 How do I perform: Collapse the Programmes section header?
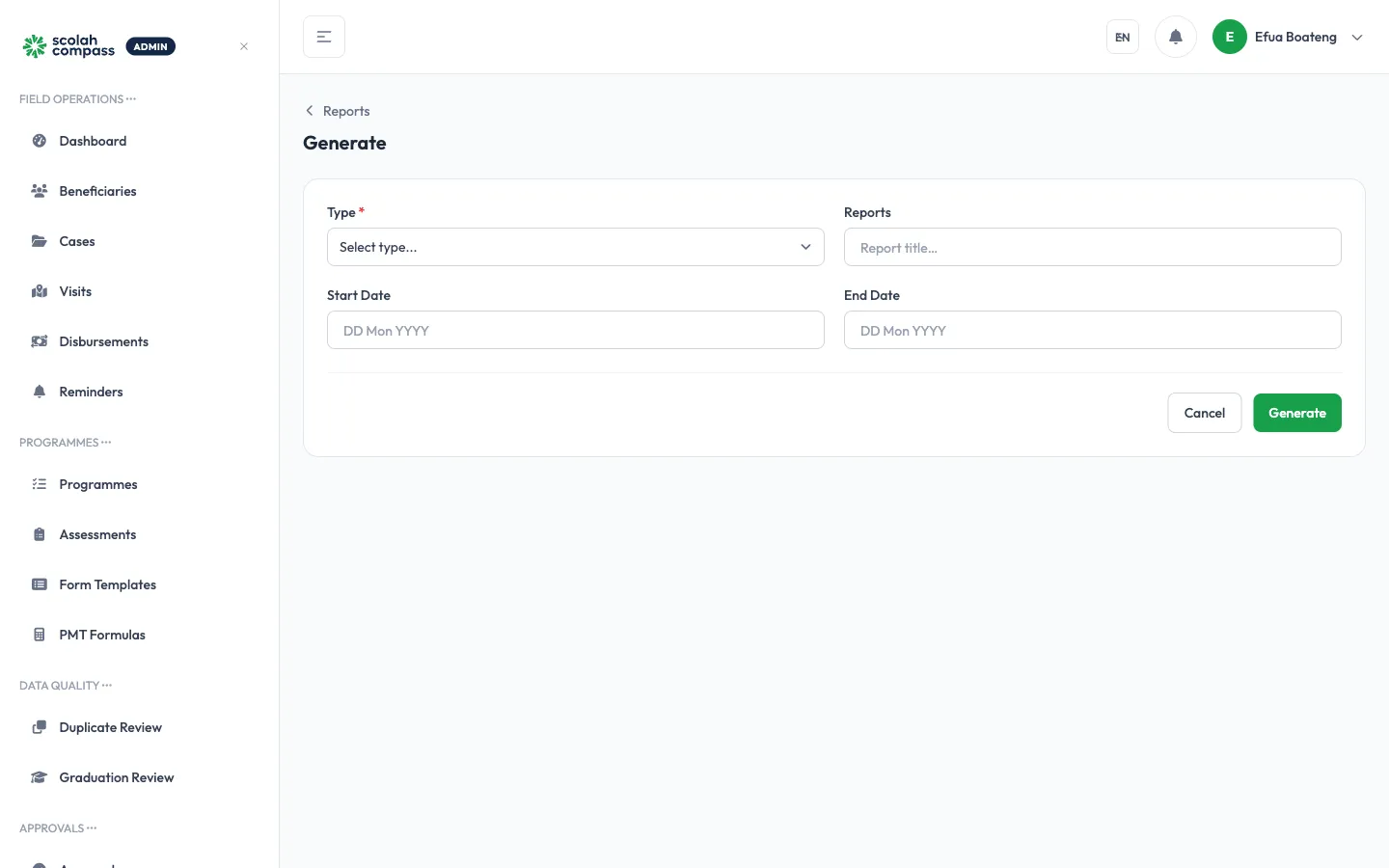pyautogui.click(x=66, y=443)
